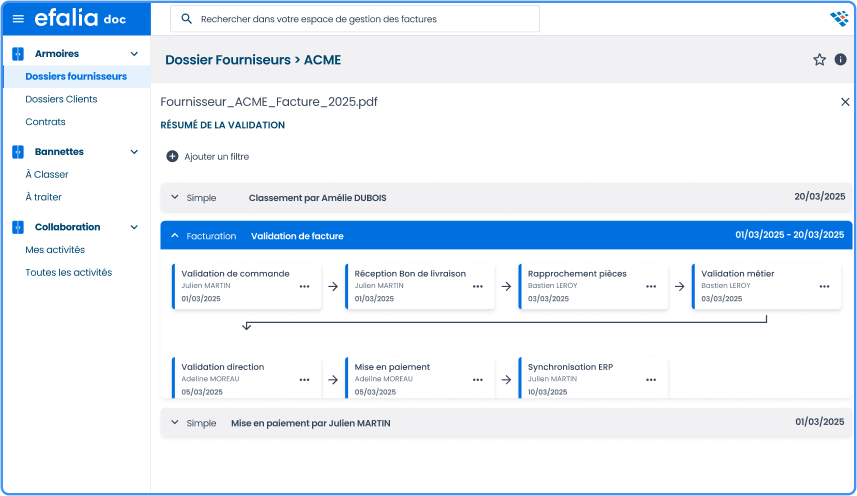Image resolution: width=857 pixels, height=496 pixels.
Task: Collapse the Collaboration section chevron
Action: coord(134,227)
